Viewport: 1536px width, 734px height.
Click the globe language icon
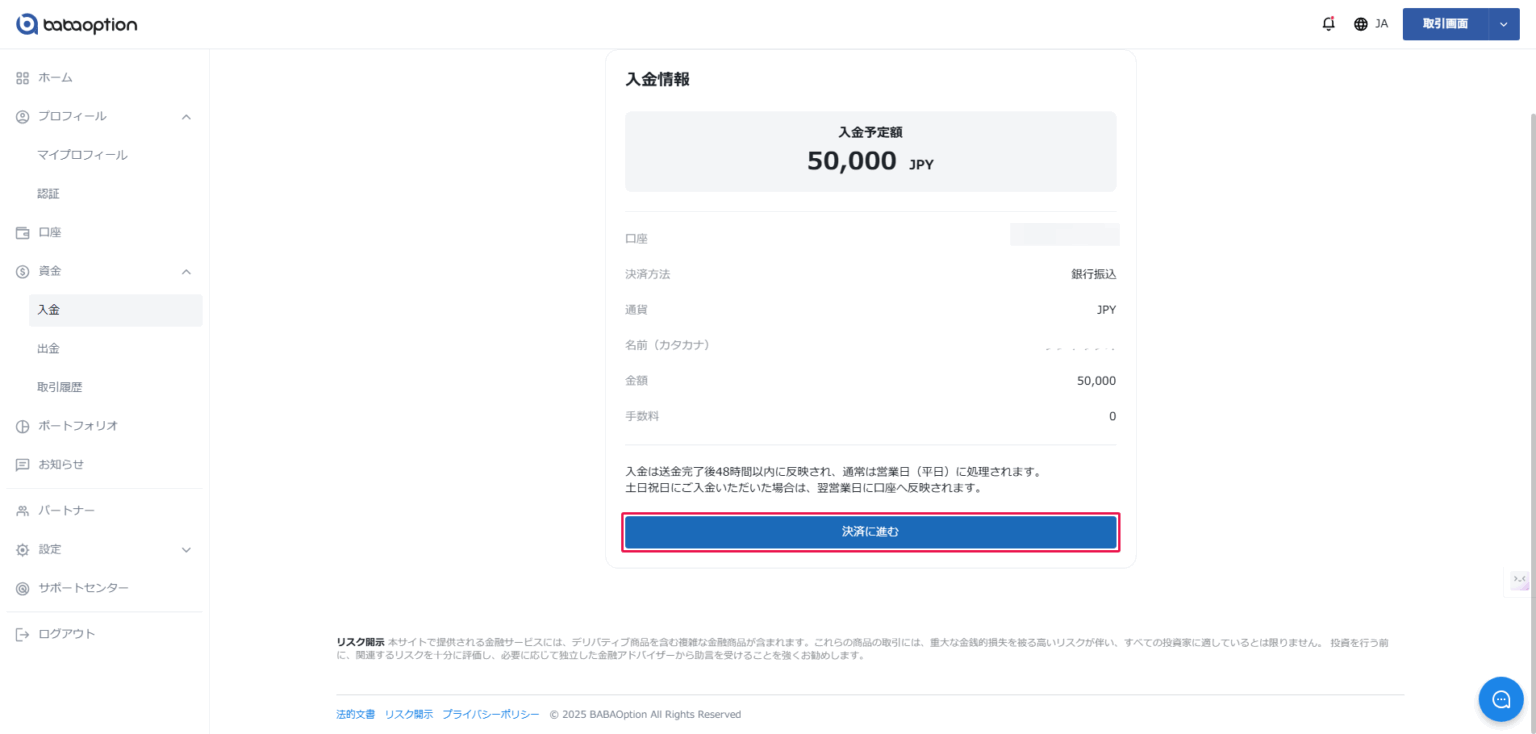tap(1361, 24)
